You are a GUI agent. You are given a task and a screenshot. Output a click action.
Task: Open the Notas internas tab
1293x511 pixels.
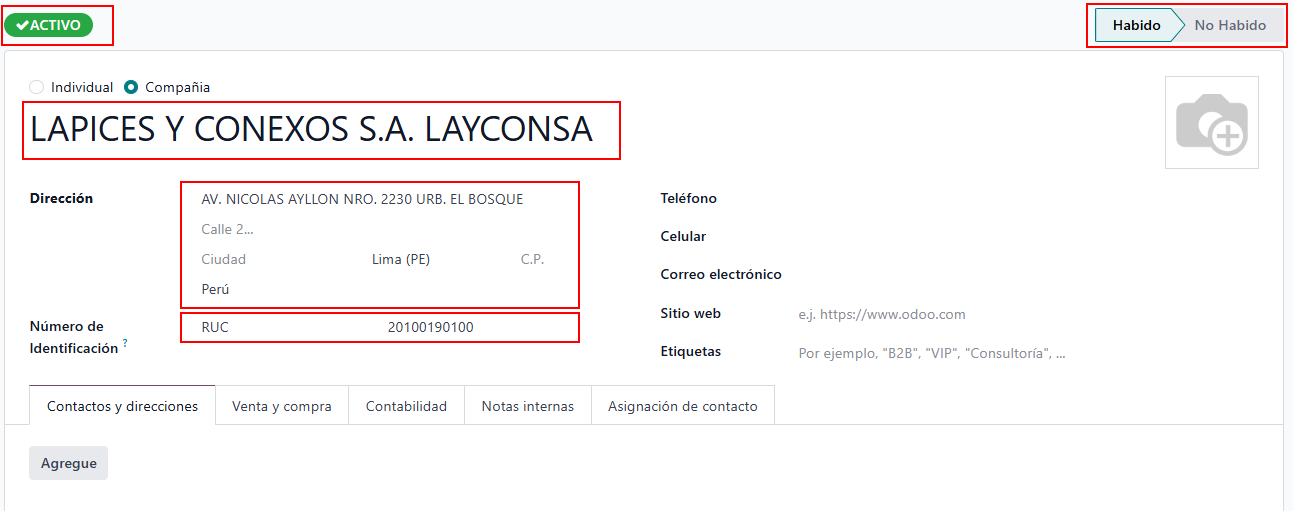528,406
